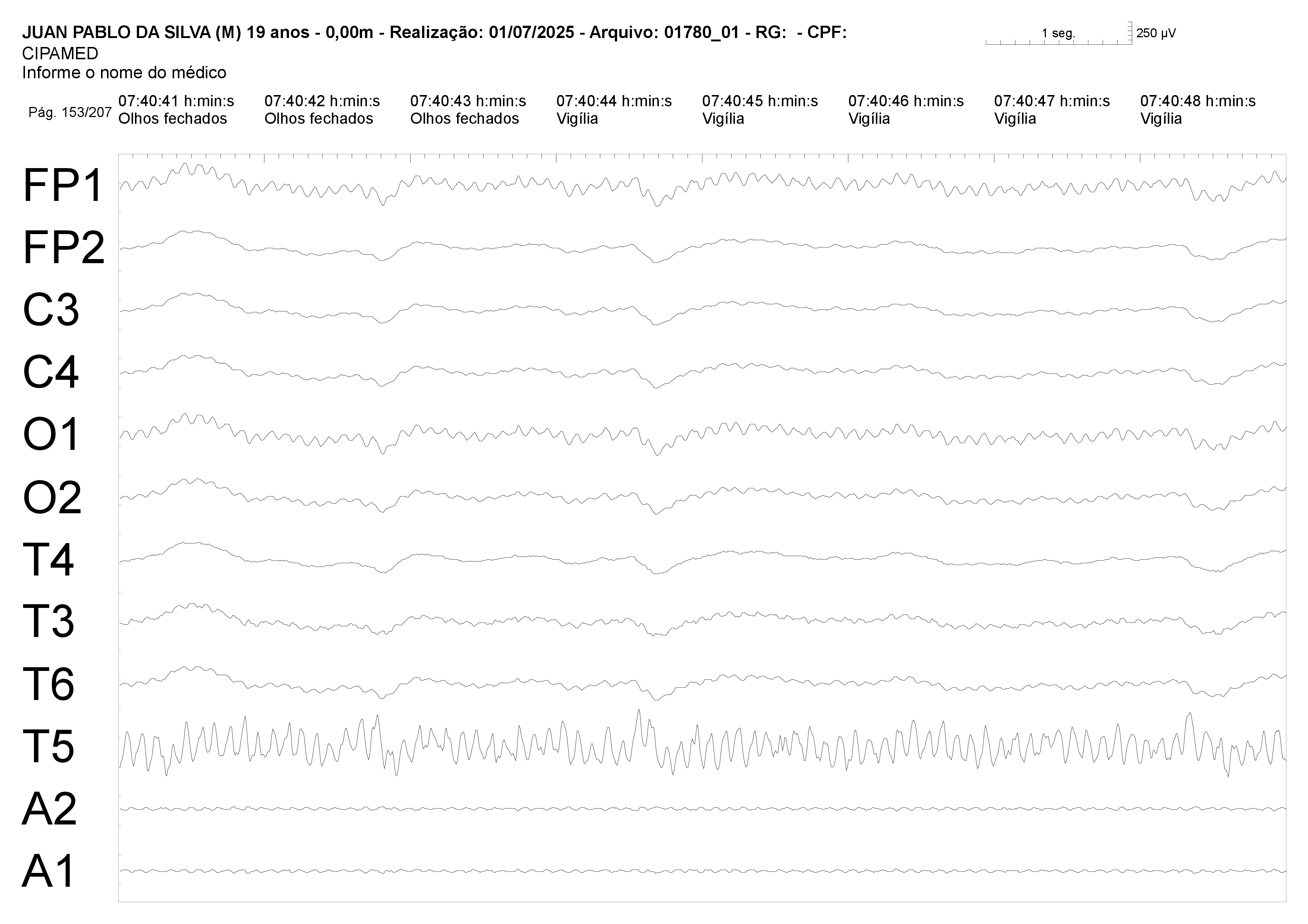This screenshot has width=1308, height=924.
Task: Click the 07:40:44 time marker
Action: coord(614,101)
